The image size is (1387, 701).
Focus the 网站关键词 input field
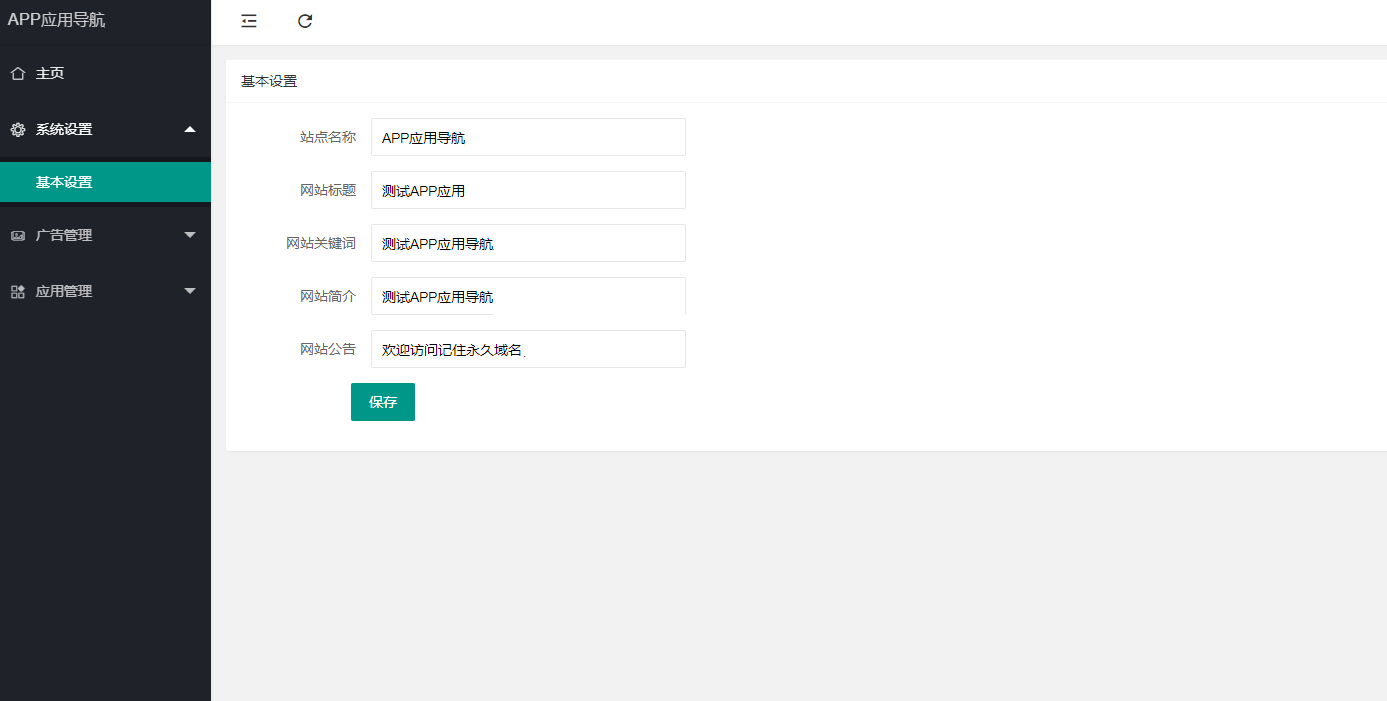pyautogui.click(x=528, y=243)
